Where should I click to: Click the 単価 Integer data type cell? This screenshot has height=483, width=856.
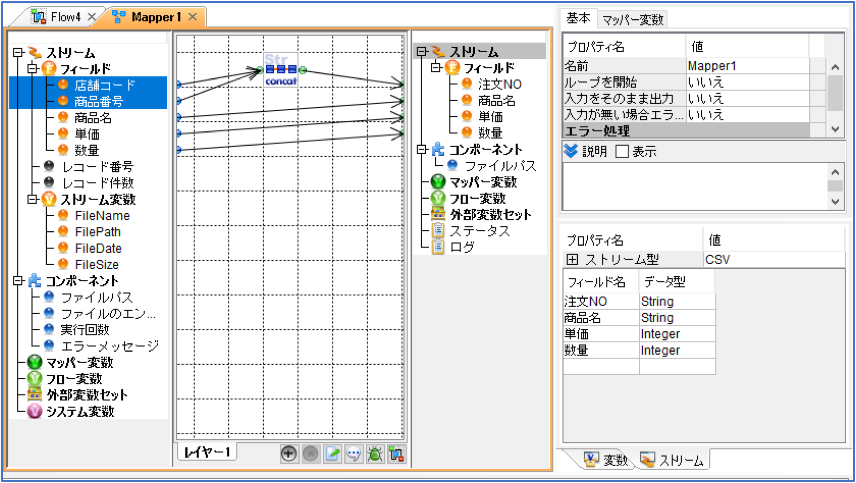coord(677,334)
